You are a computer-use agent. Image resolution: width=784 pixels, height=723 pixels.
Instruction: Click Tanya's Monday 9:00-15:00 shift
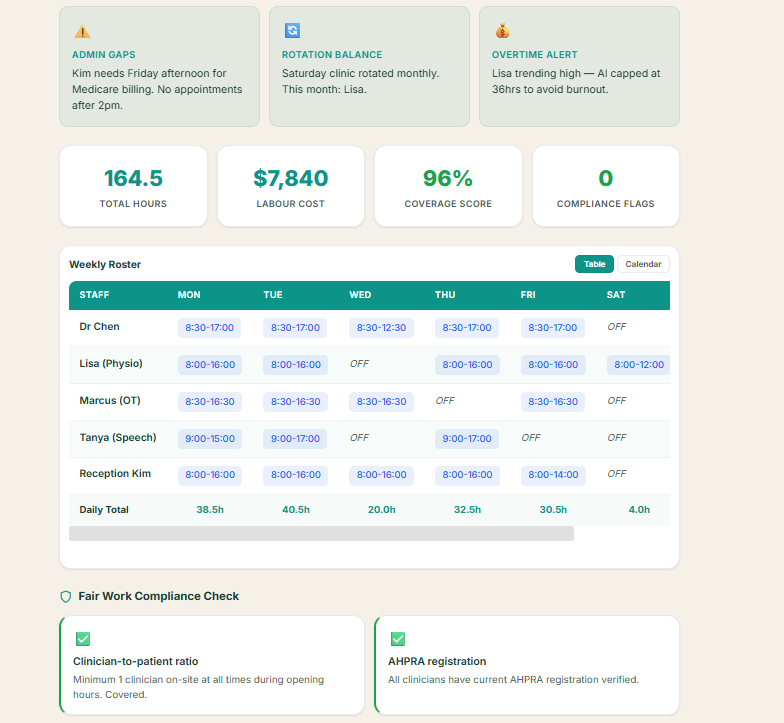(x=210, y=439)
